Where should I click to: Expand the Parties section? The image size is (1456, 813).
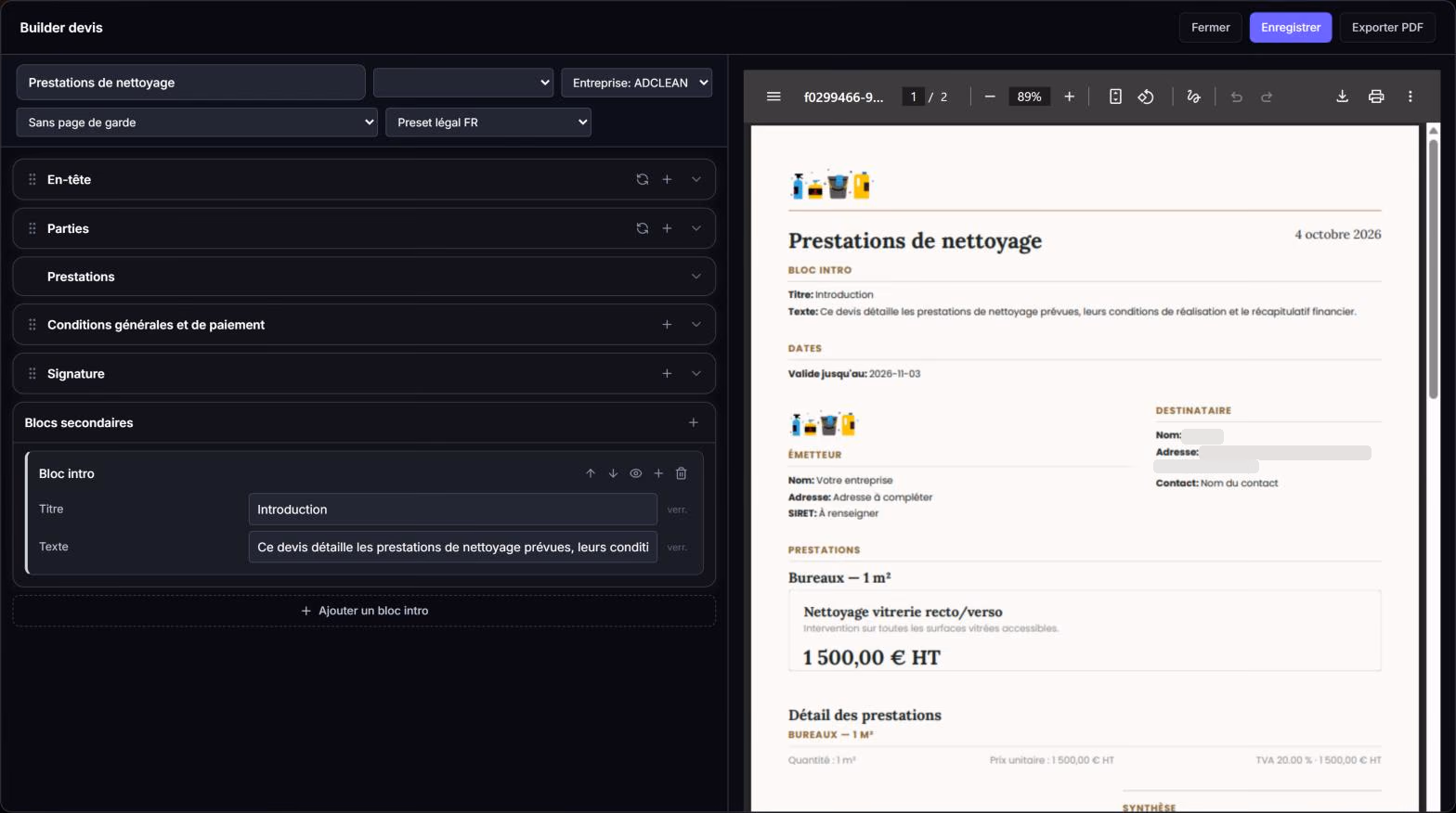[696, 228]
